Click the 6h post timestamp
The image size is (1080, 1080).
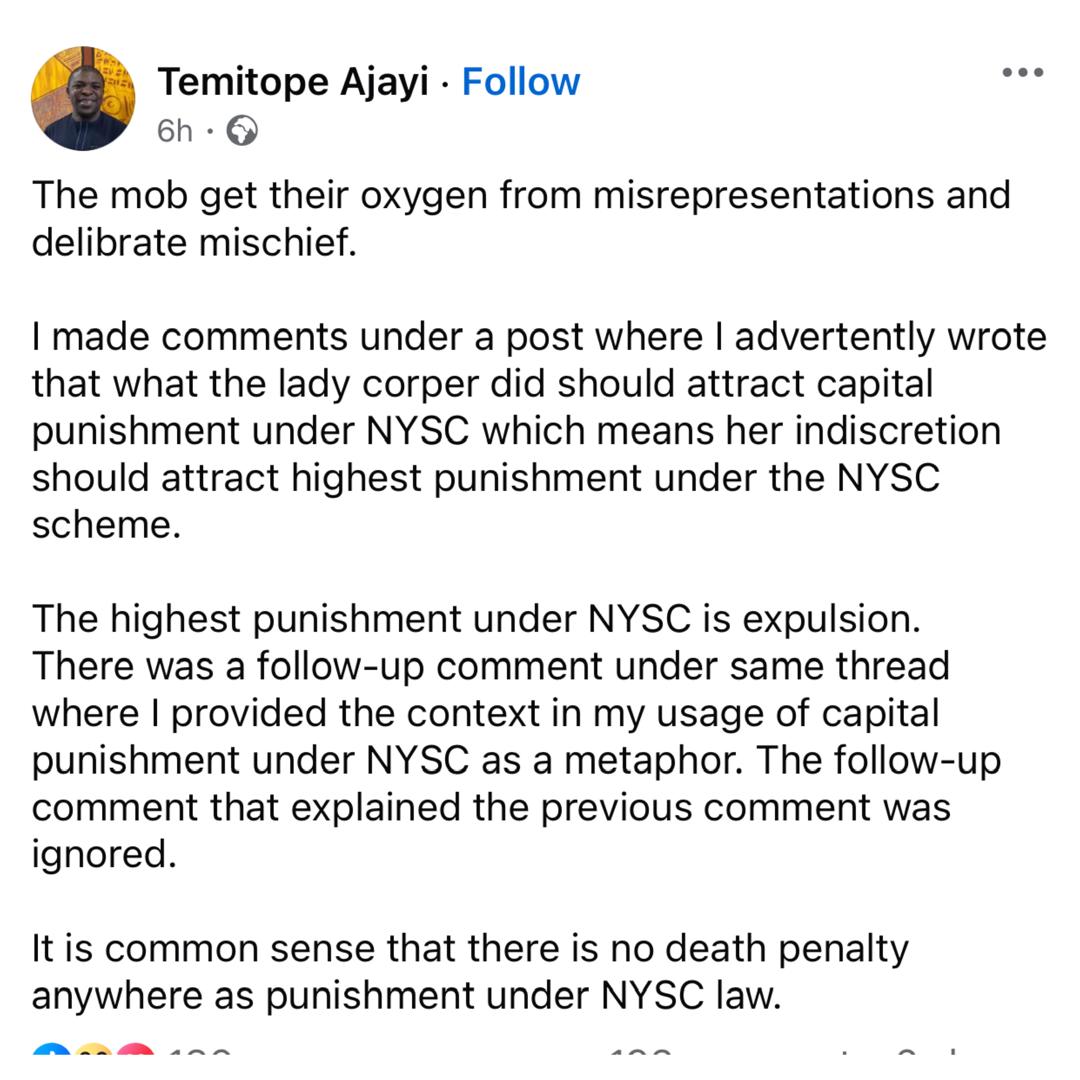pos(174,130)
